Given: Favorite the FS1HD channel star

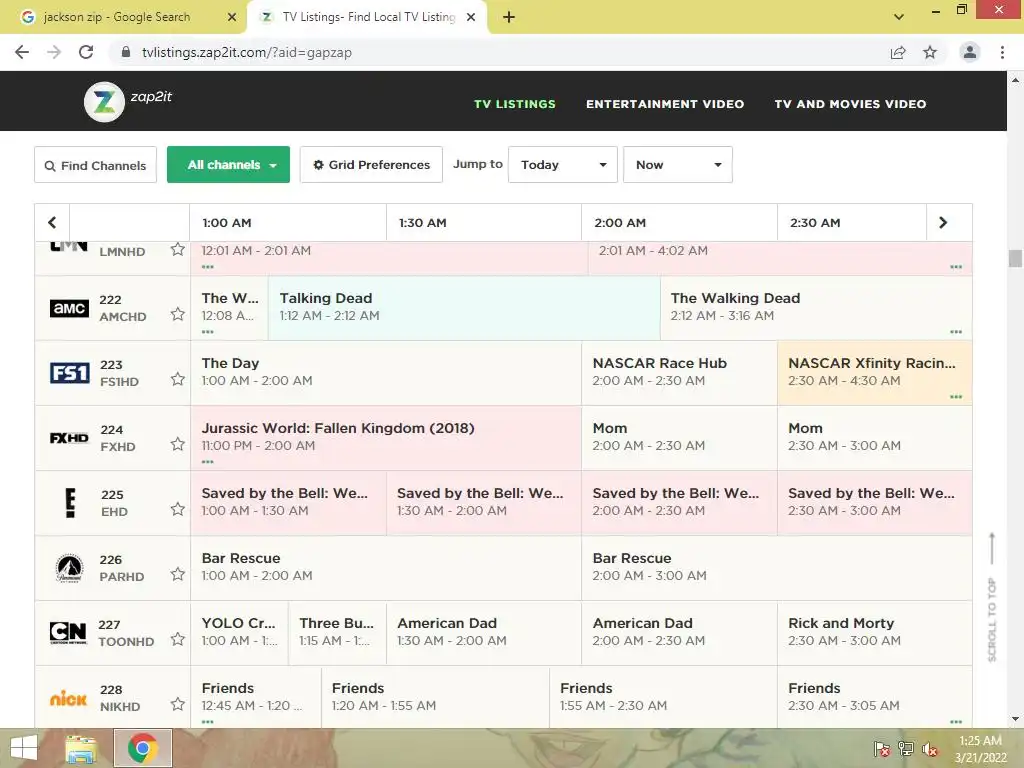Looking at the screenshot, I should [178, 379].
